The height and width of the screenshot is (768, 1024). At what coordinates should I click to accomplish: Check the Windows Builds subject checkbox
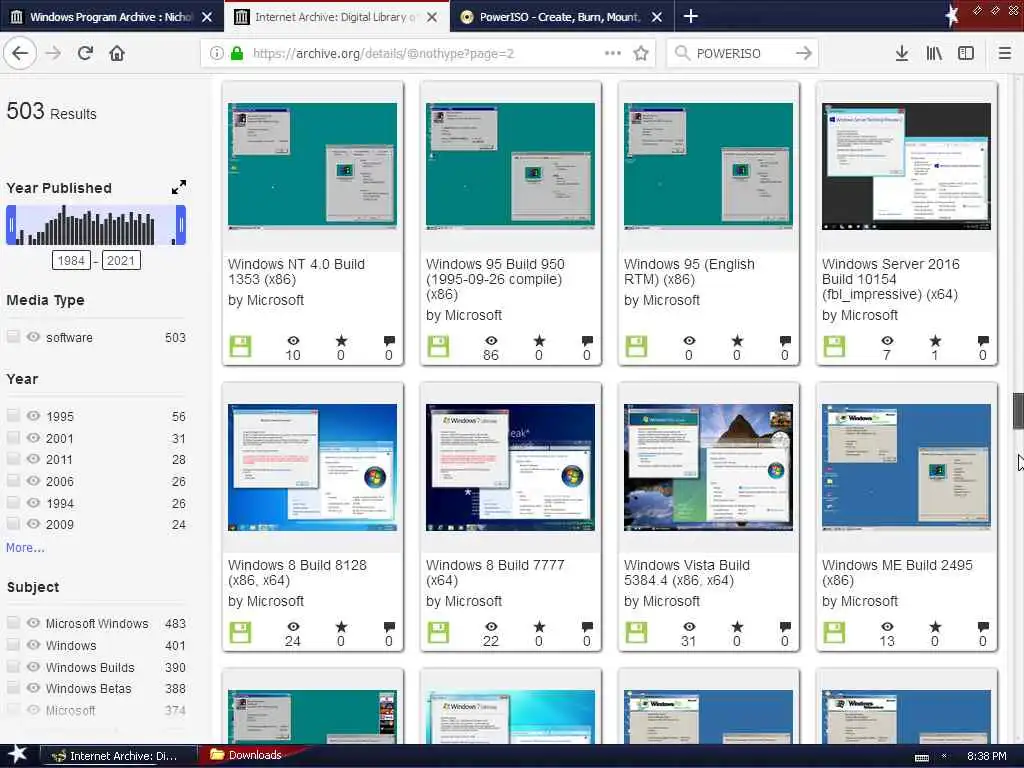(13, 667)
